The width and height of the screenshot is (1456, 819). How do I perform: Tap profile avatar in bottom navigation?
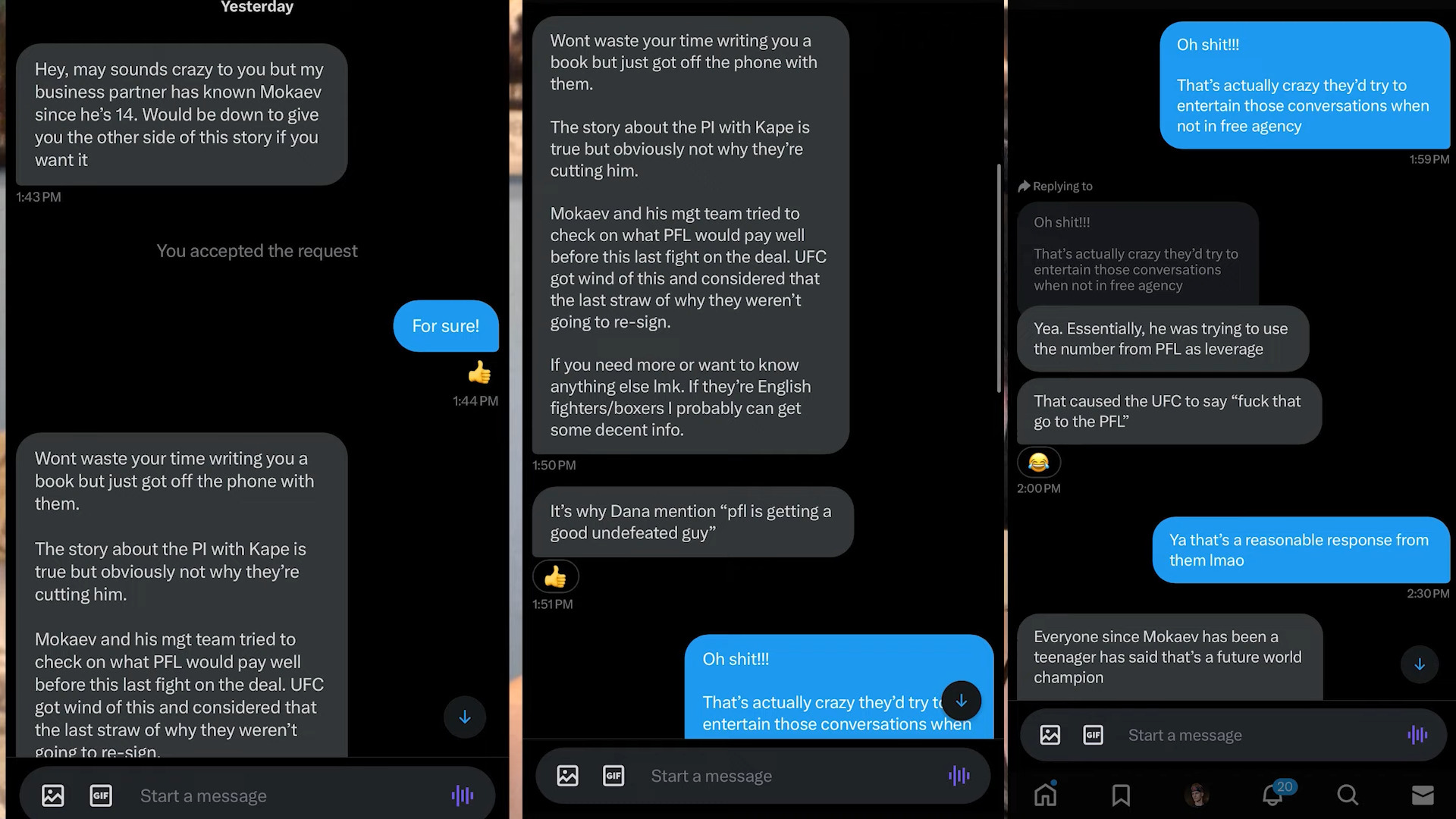[x=1197, y=795]
